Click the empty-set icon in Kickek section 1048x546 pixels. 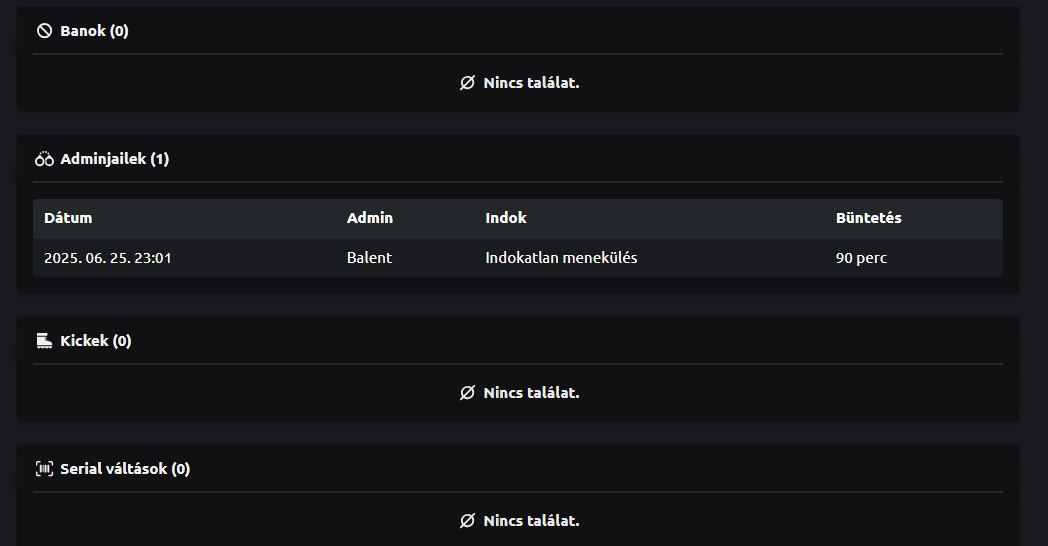[x=467, y=393]
